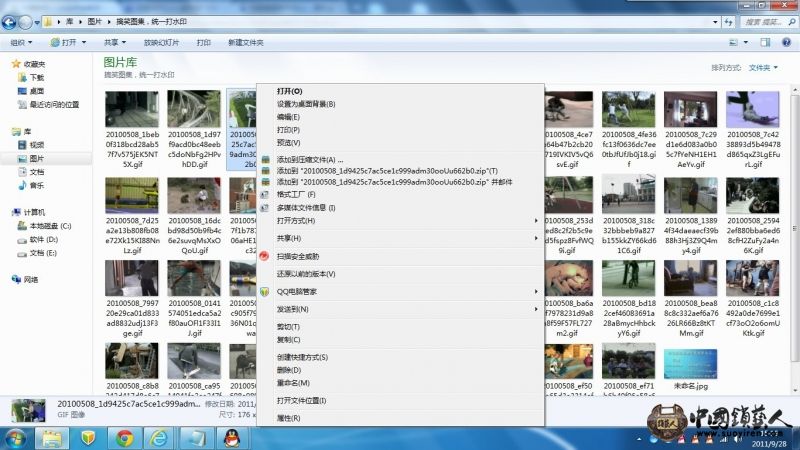This screenshot has width=800, height=450.
Task: Open the Chrome icon on taskbar
Action: [x=124, y=438]
